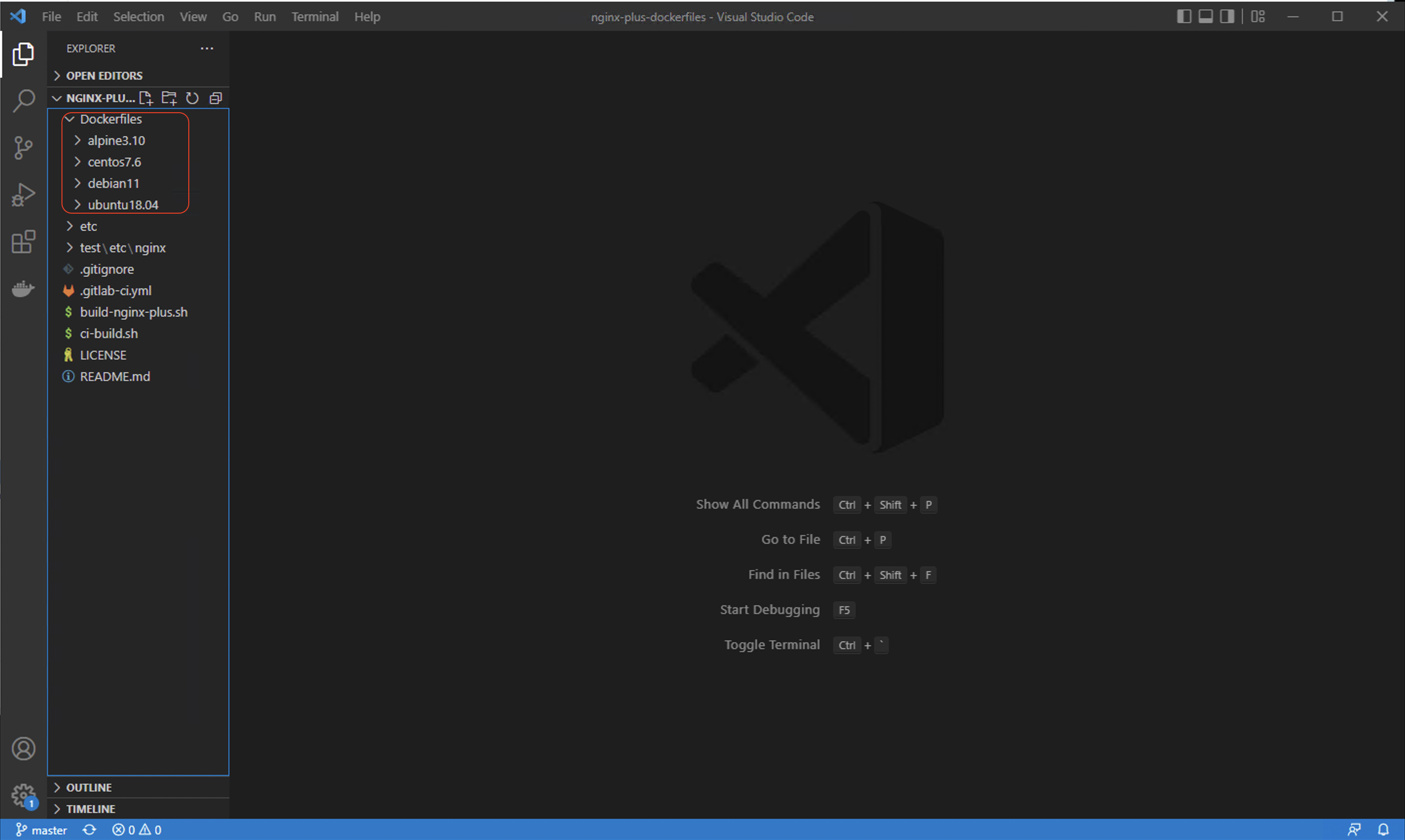This screenshot has width=1405, height=840.
Task: Open Explorer views and more actions menu
Action: click(207, 49)
